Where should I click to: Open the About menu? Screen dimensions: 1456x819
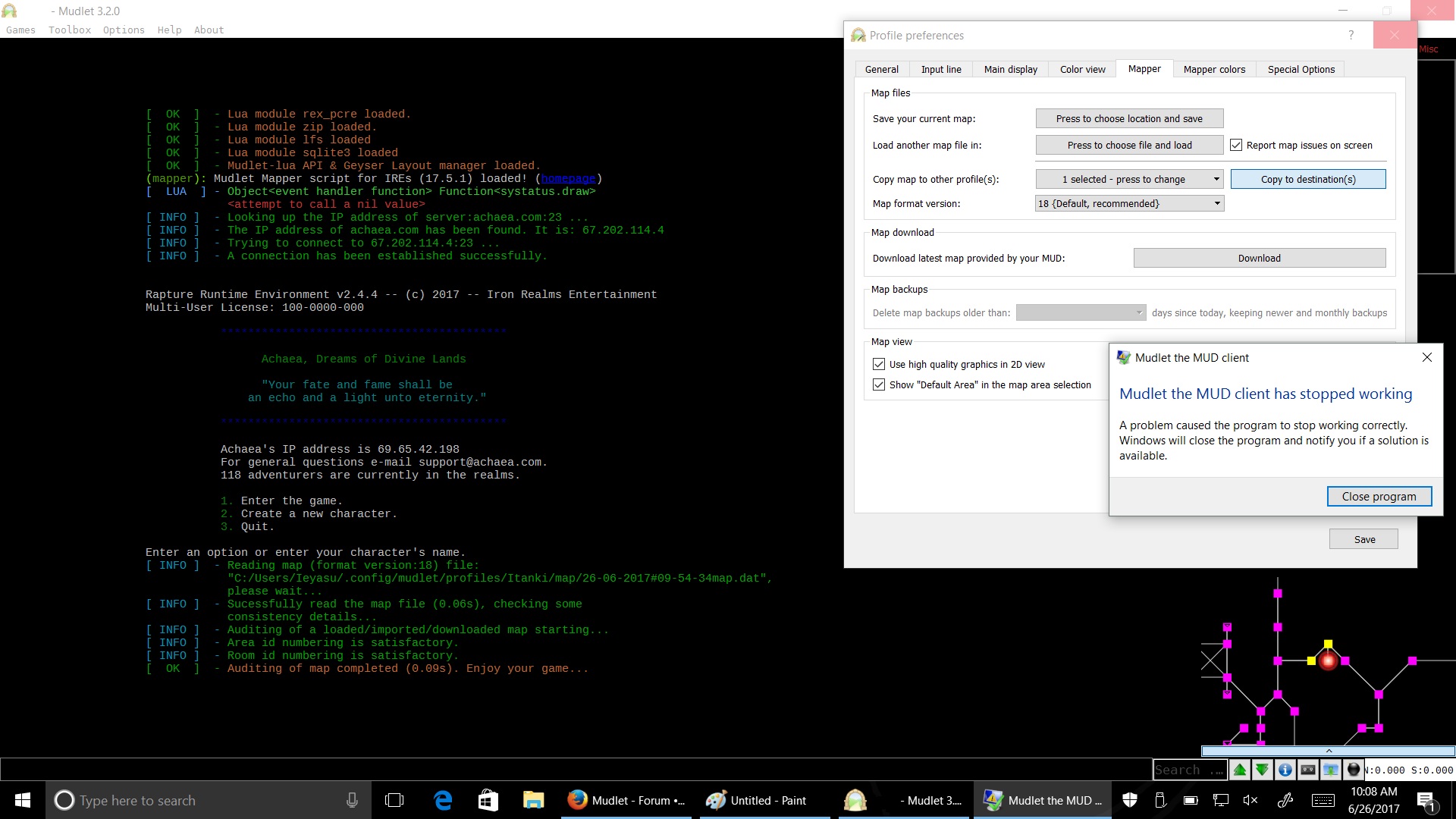click(x=209, y=30)
